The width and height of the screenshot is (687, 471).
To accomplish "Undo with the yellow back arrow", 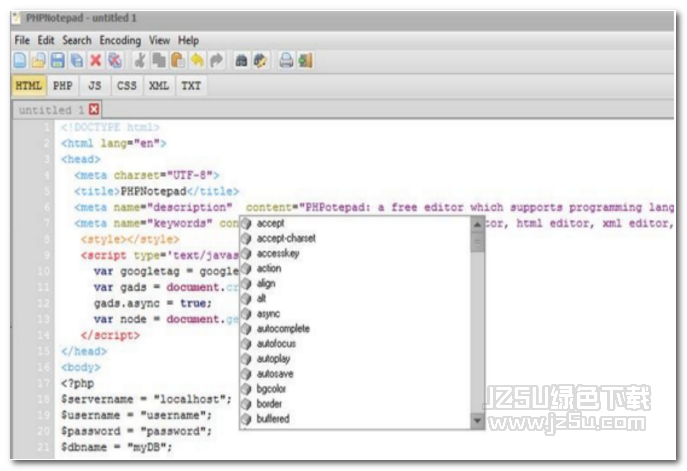I will [197, 60].
